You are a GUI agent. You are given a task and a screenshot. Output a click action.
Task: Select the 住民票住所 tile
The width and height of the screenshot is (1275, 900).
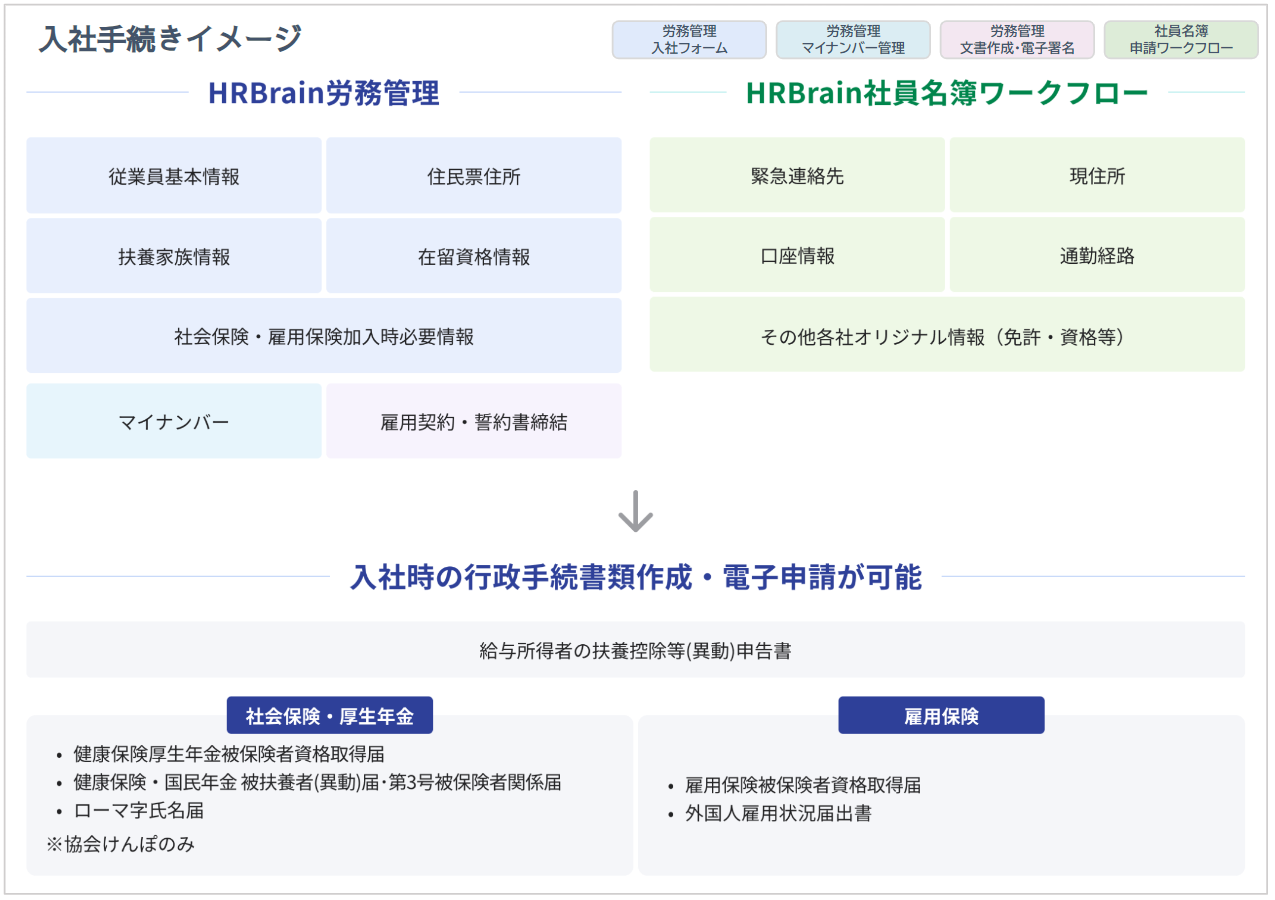(474, 176)
